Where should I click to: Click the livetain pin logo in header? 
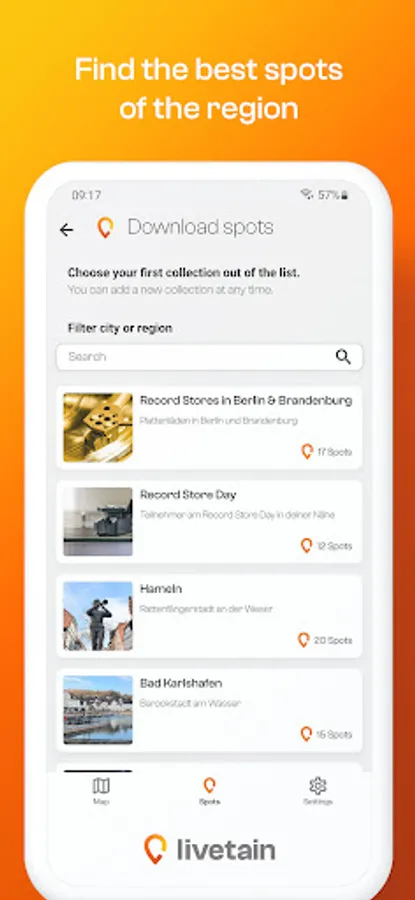(104, 228)
